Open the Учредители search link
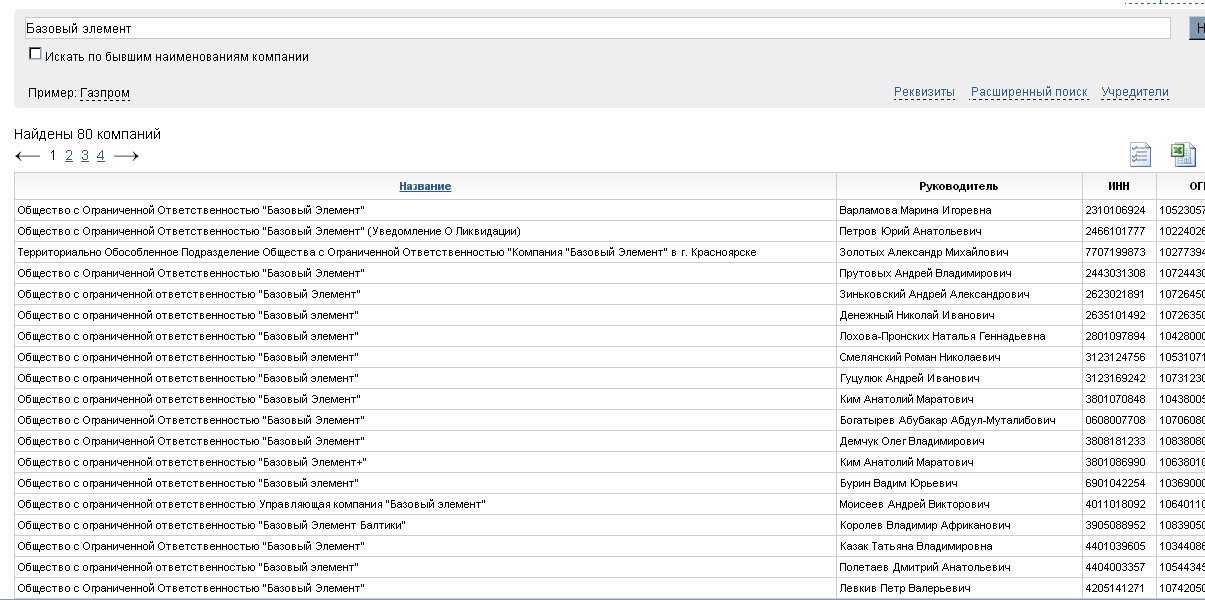Image resolution: width=1205 pixels, height=600 pixels. [x=1135, y=92]
